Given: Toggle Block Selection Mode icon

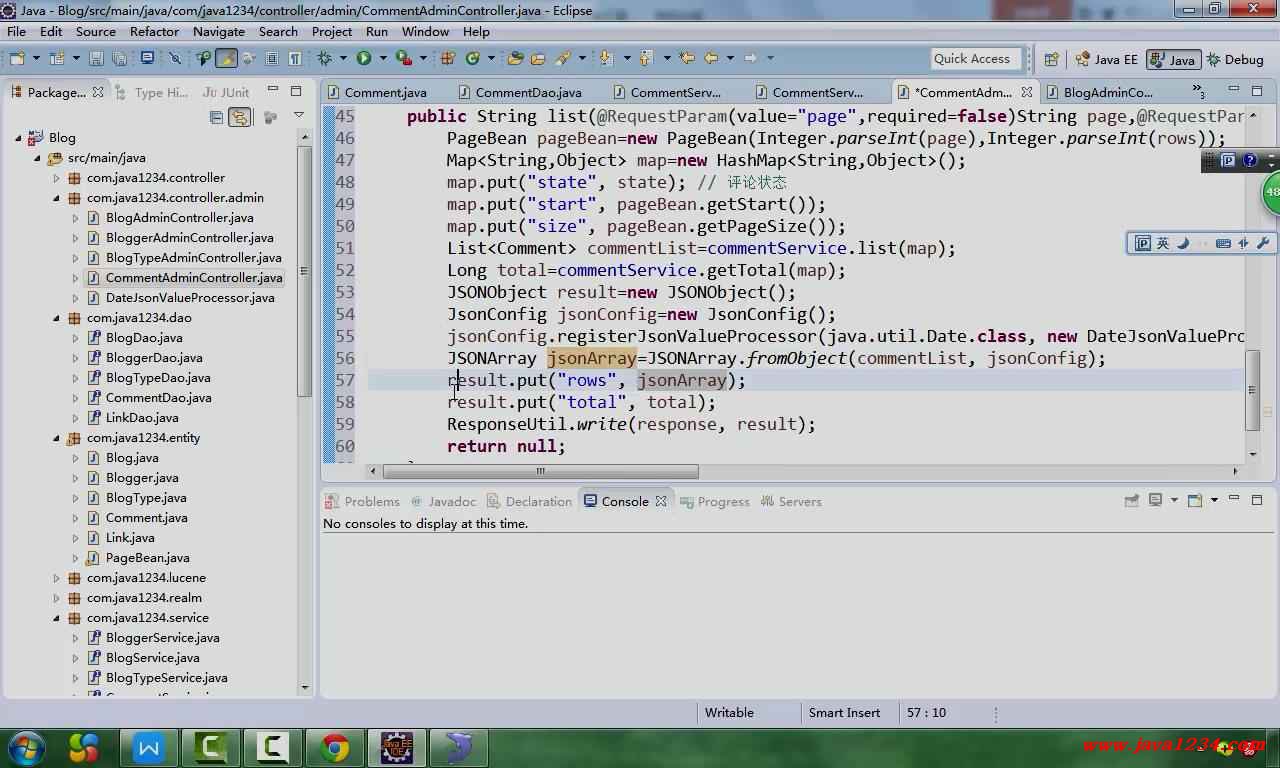Looking at the screenshot, I should (272, 58).
